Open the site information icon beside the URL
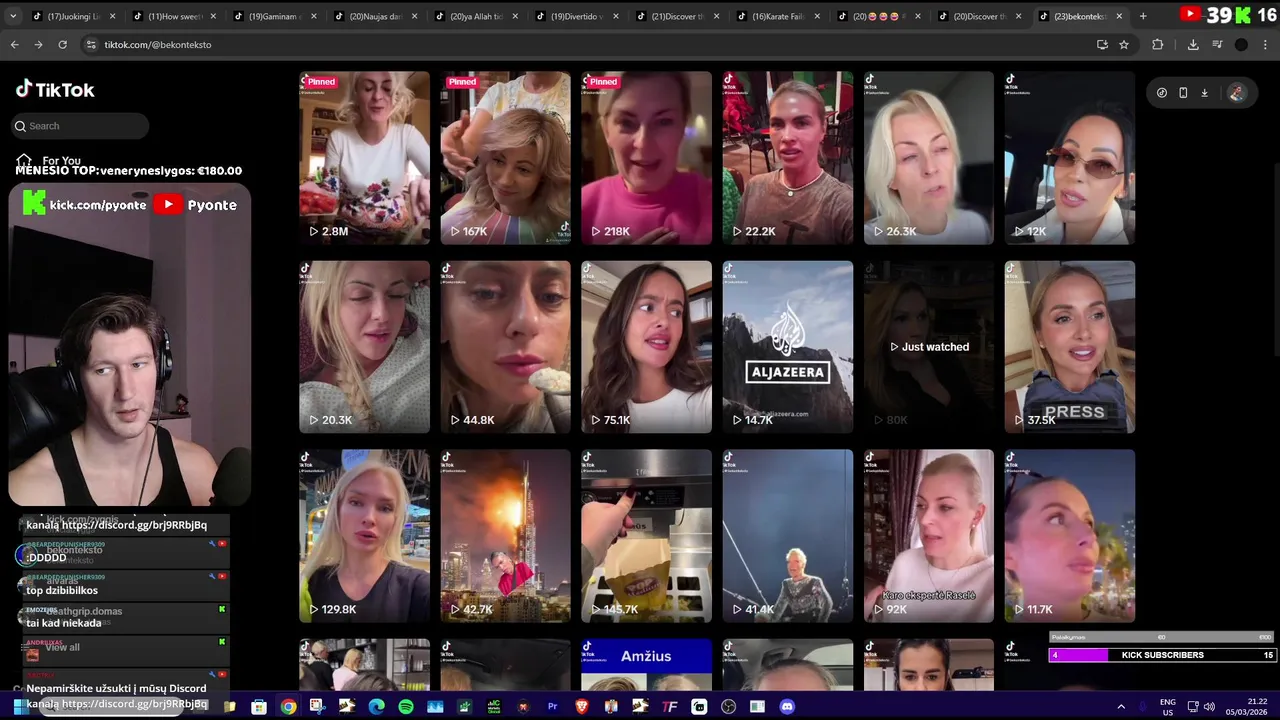Viewport: 1280px width, 720px height. point(91,45)
